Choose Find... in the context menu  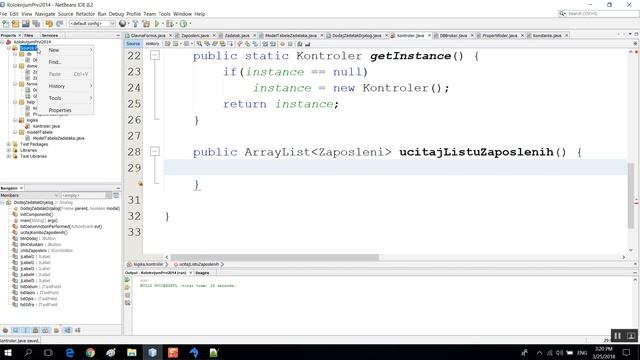point(66,62)
